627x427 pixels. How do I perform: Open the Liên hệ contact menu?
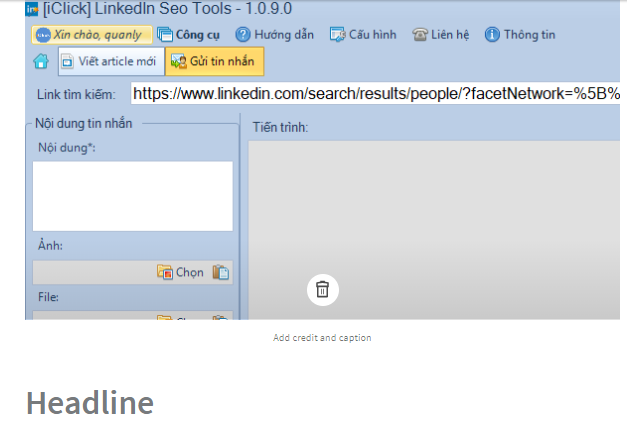coord(441,35)
